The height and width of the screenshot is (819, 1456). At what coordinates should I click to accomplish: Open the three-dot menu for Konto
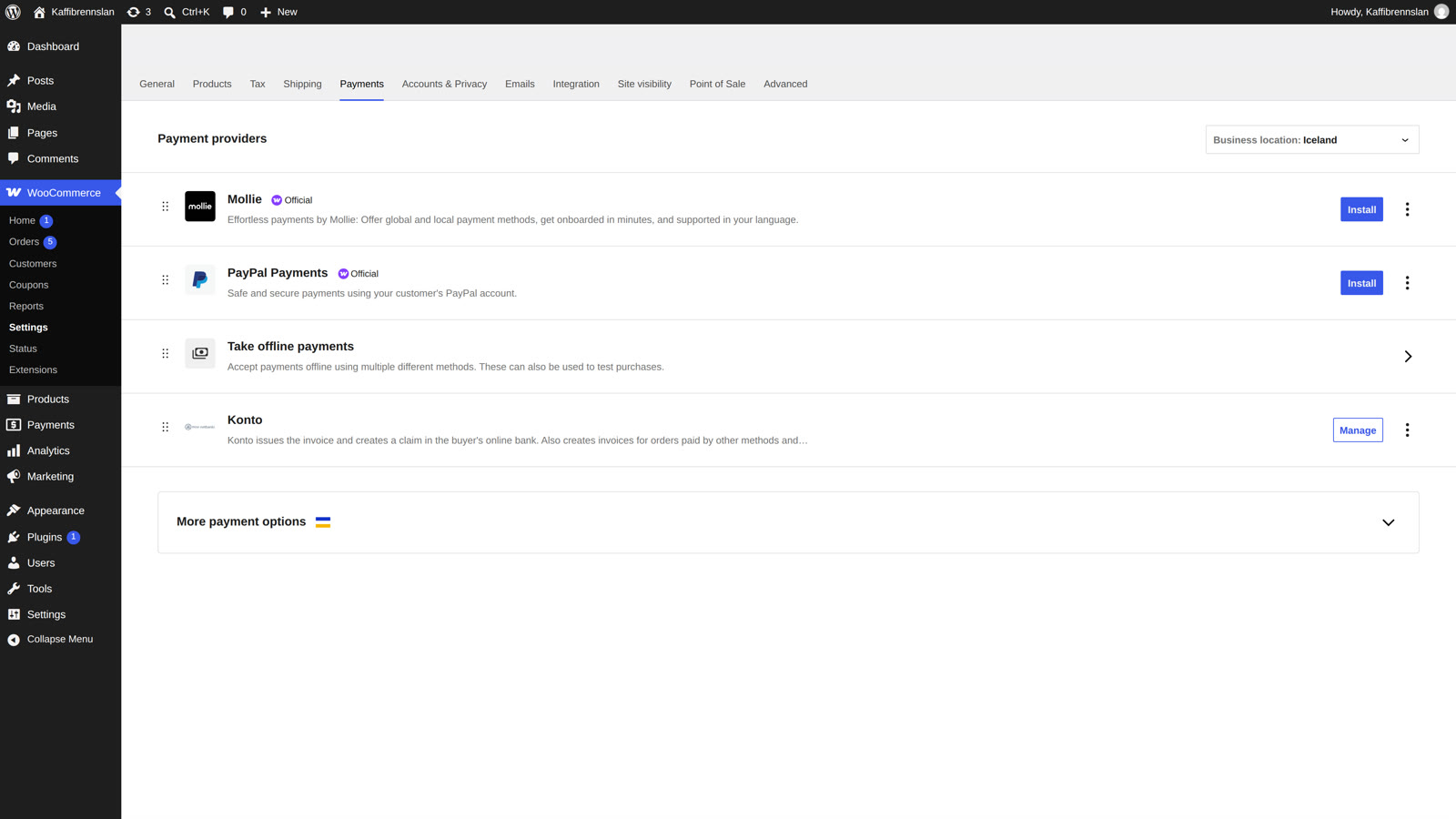click(x=1407, y=430)
